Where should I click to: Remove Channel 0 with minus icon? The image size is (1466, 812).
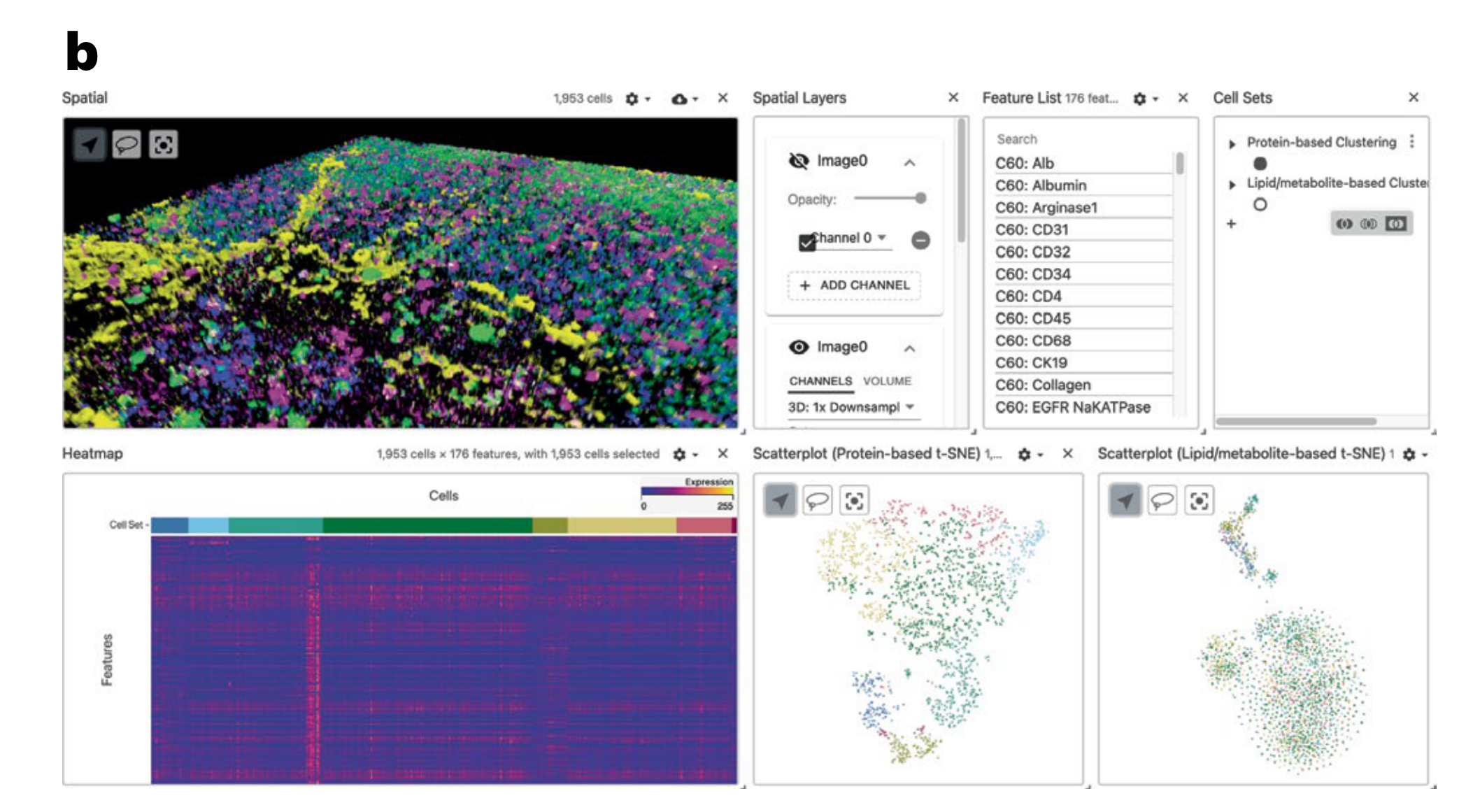(x=920, y=241)
